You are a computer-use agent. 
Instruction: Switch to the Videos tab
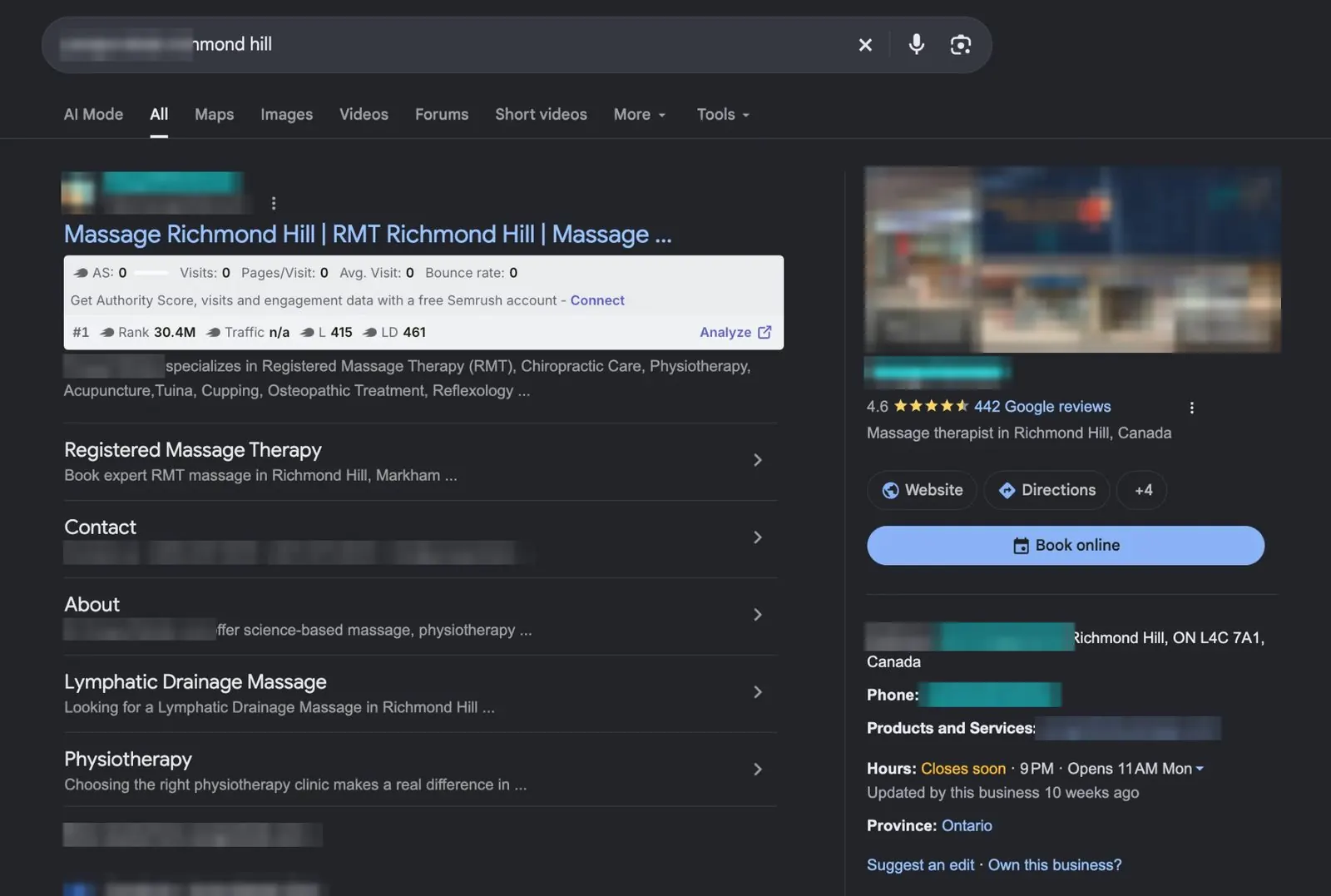pyautogui.click(x=364, y=115)
